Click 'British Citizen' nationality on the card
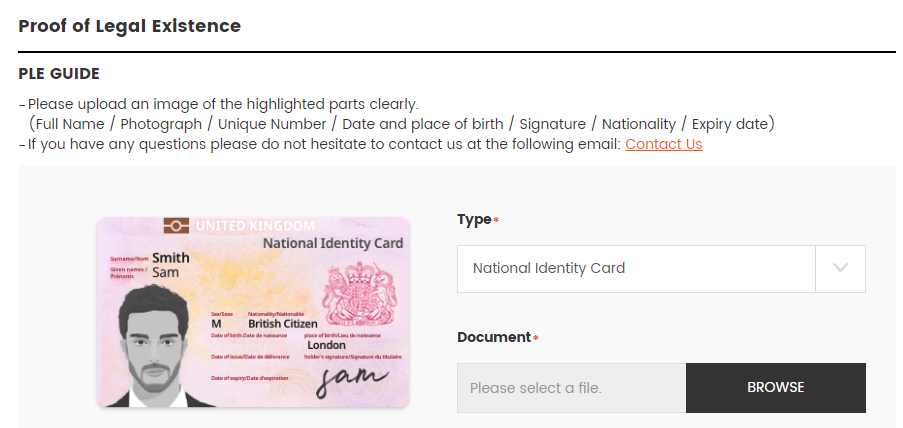 point(283,324)
